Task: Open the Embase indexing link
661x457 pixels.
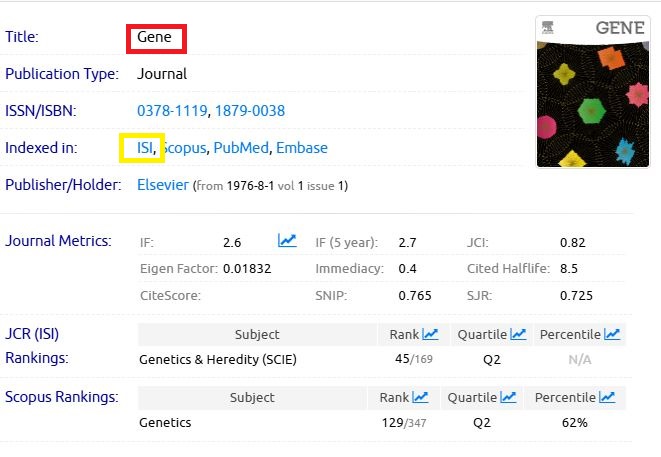Action: (x=302, y=148)
